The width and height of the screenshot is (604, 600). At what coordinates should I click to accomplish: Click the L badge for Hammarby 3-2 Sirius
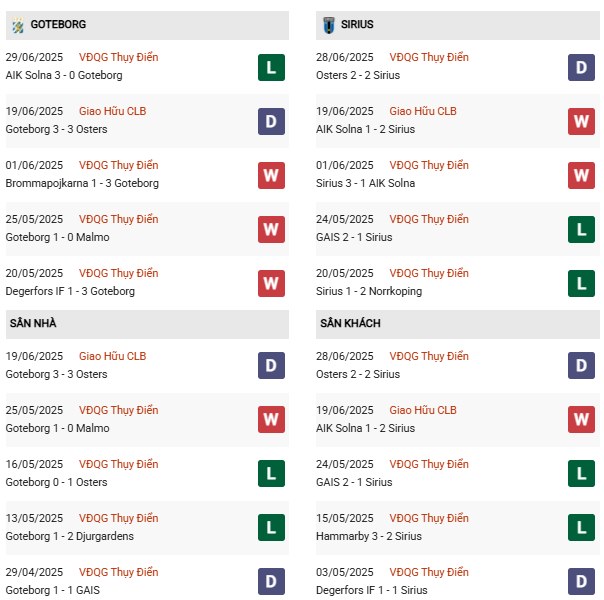[x=581, y=528]
